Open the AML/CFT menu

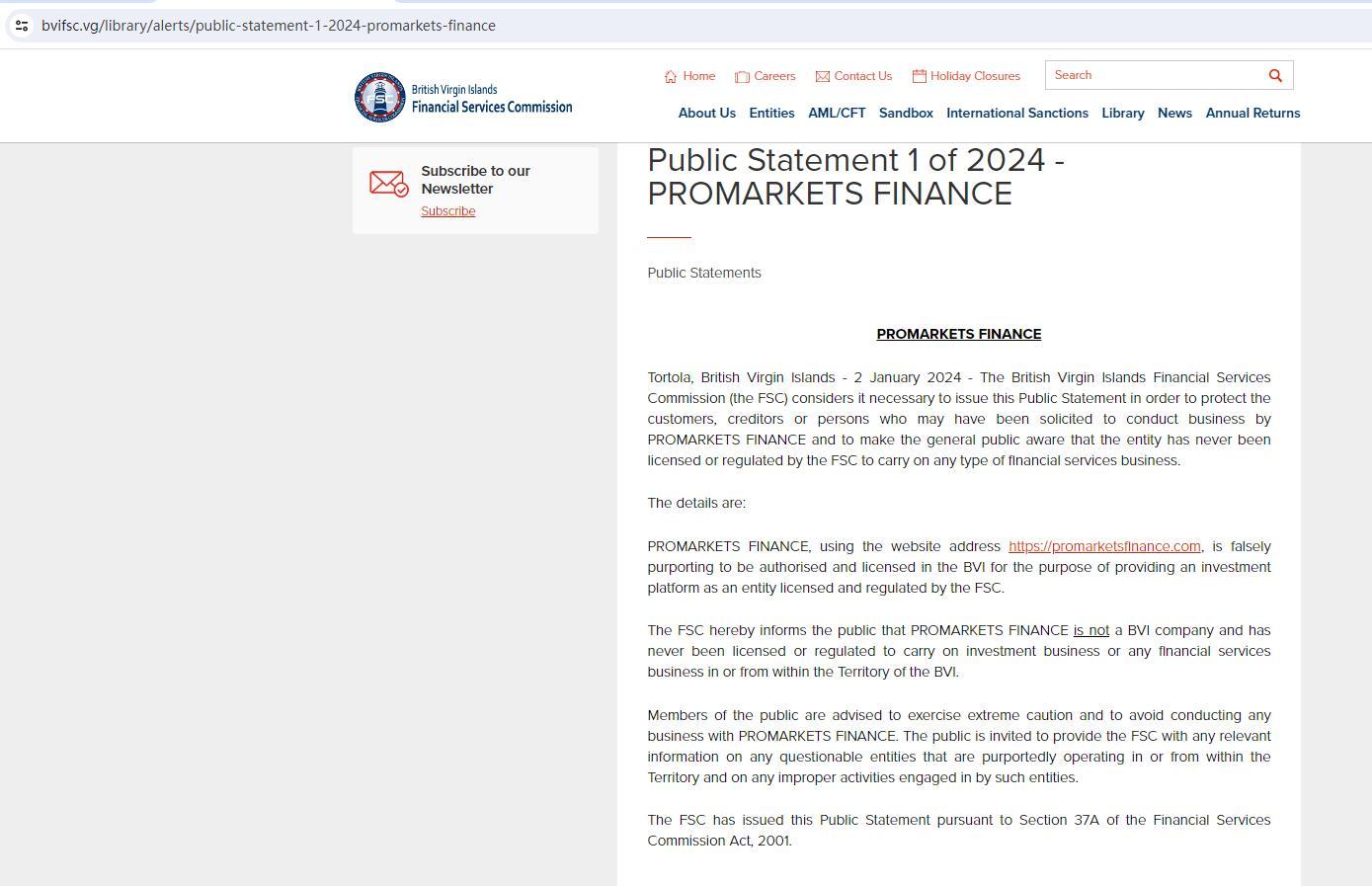(837, 113)
